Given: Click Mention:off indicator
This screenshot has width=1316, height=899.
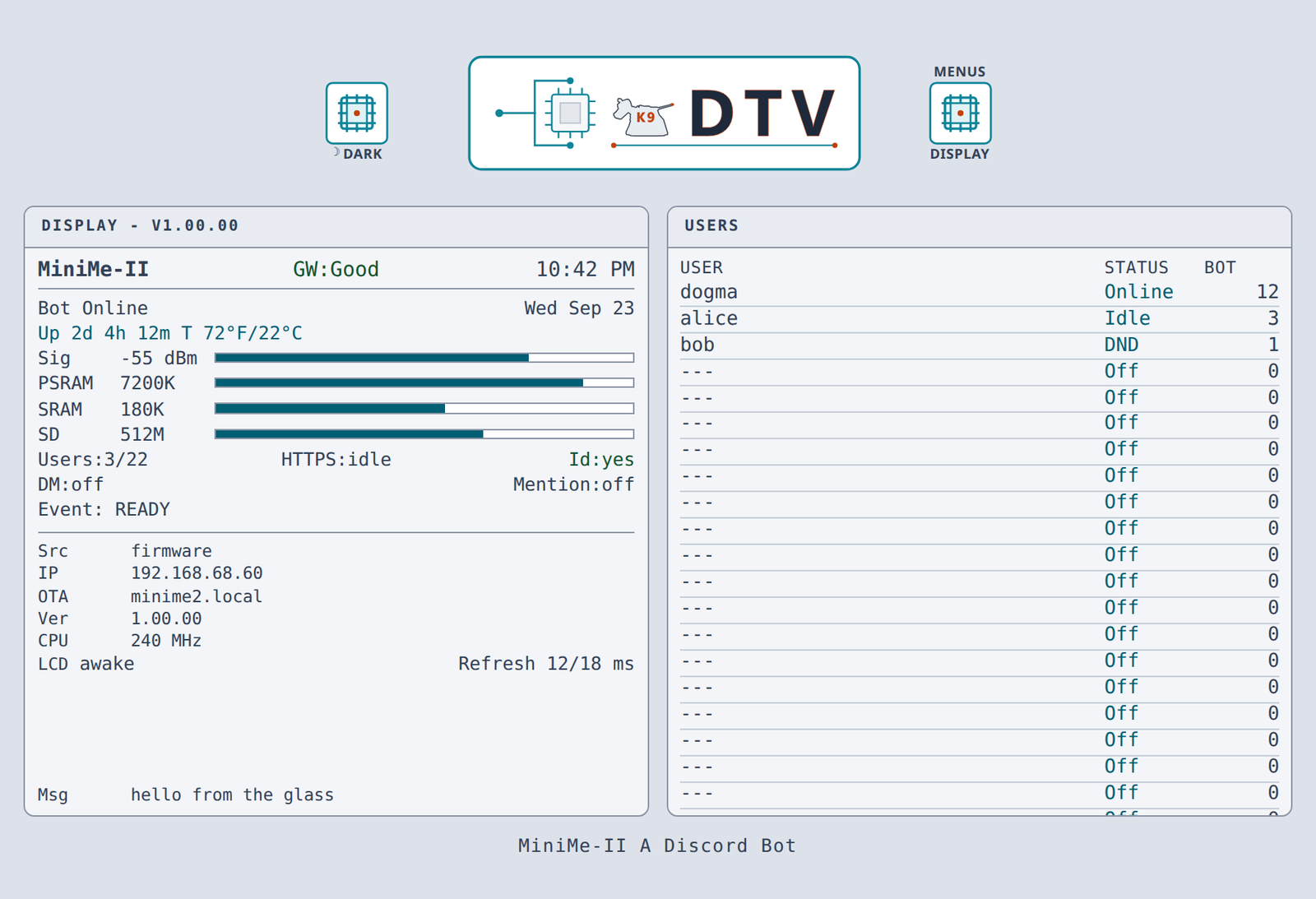Looking at the screenshot, I should (x=573, y=484).
